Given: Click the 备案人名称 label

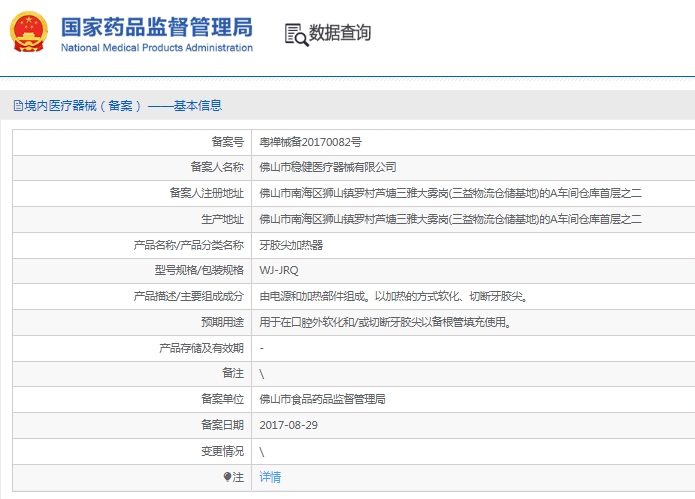Looking at the screenshot, I should [217, 167].
